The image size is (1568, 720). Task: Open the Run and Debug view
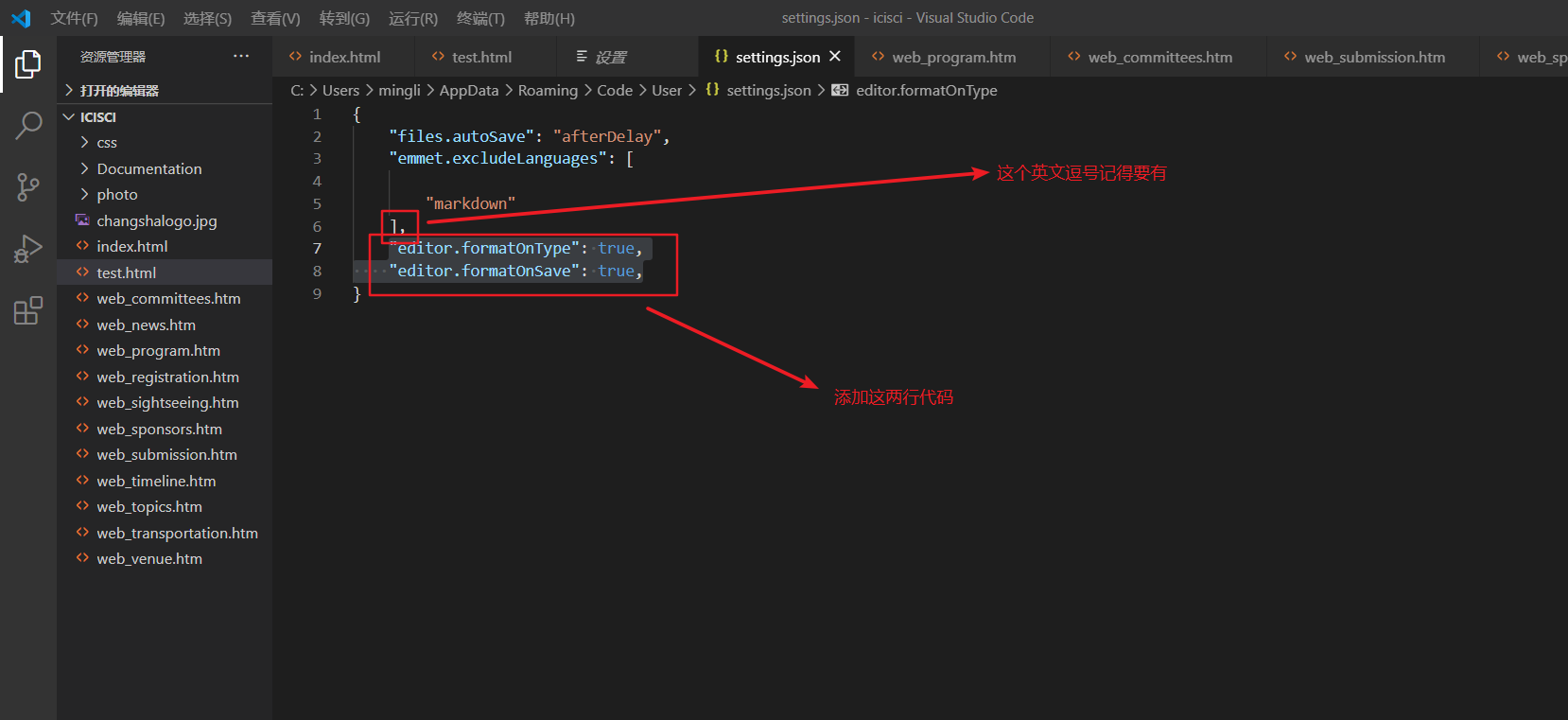(28, 249)
